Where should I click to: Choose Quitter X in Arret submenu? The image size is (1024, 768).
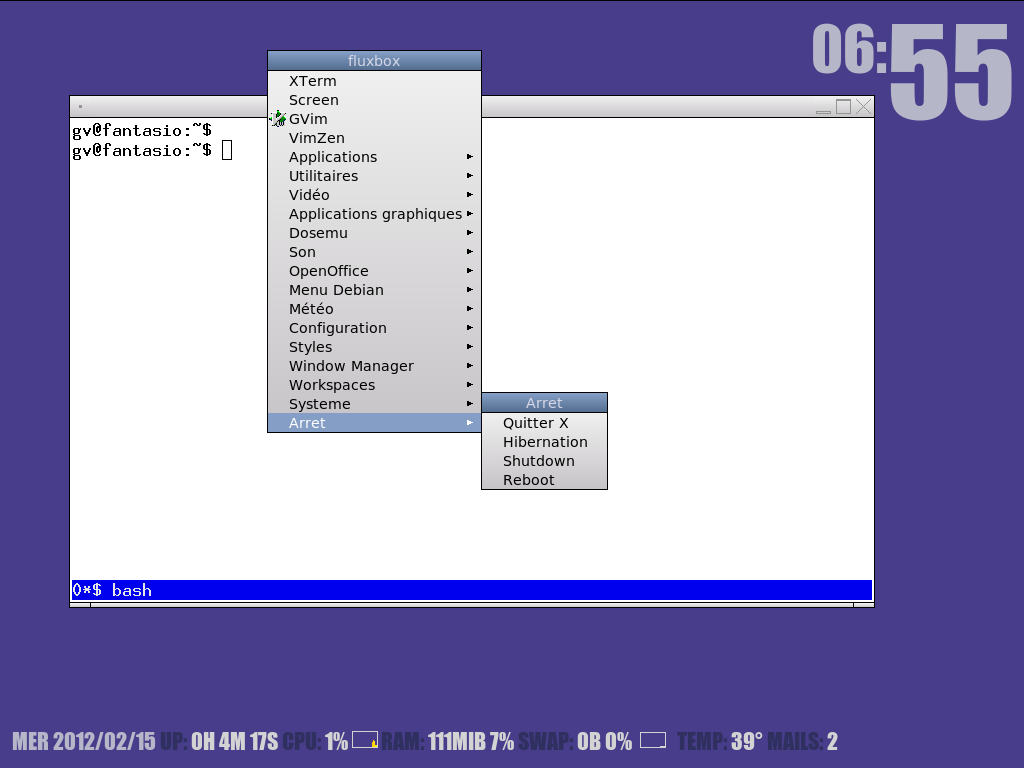544,423
